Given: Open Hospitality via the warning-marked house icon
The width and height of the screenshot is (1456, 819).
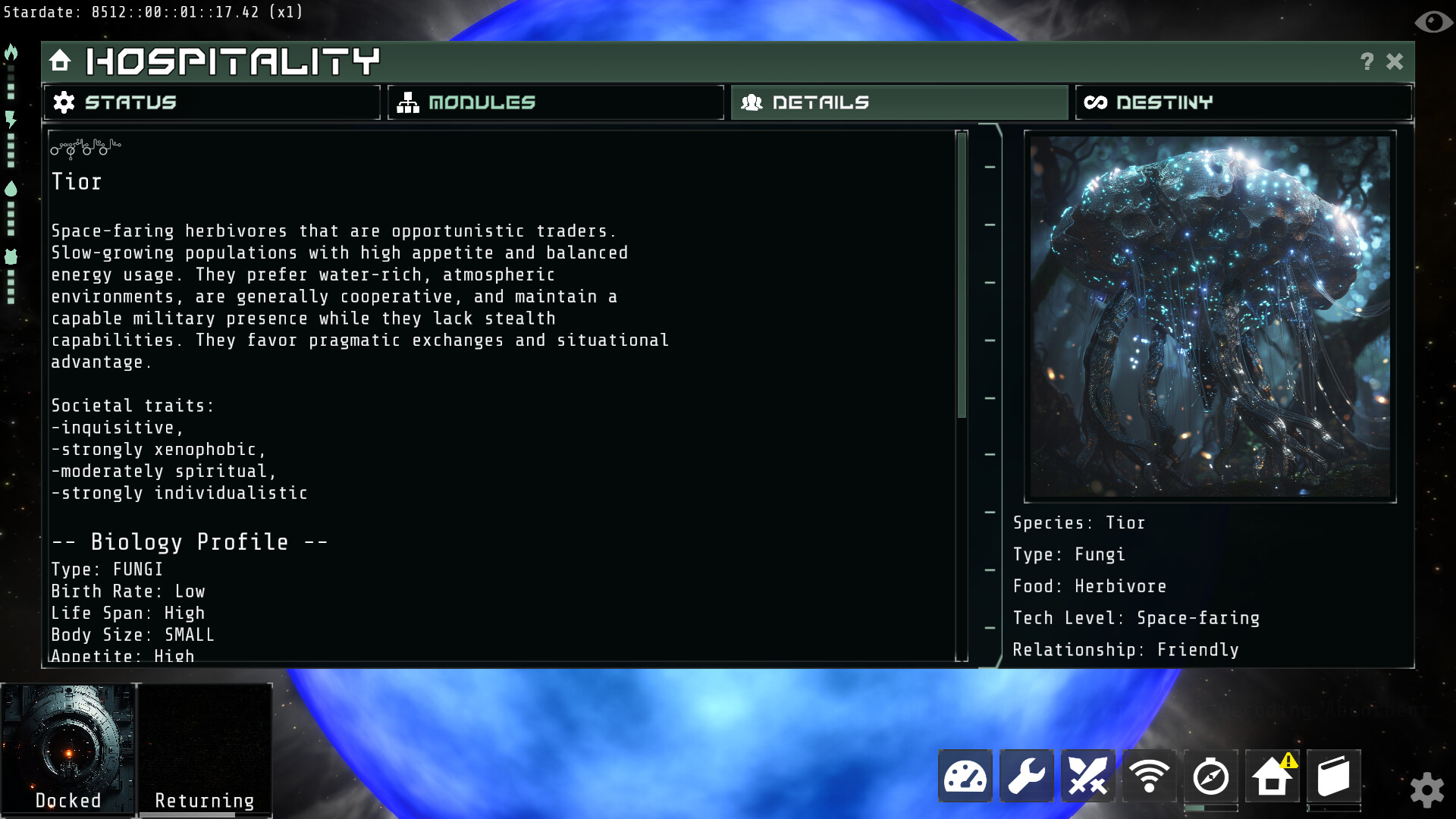Looking at the screenshot, I should 1272,776.
